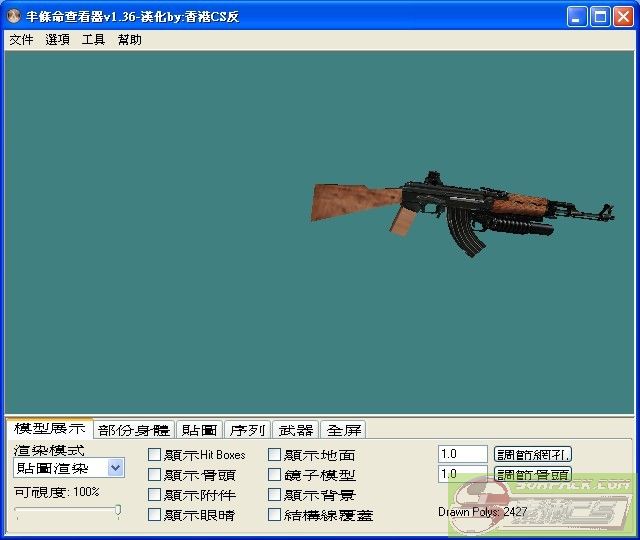Switch to the 序列 tab
Image resolution: width=640 pixels, height=540 pixels.
pos(247,430)
